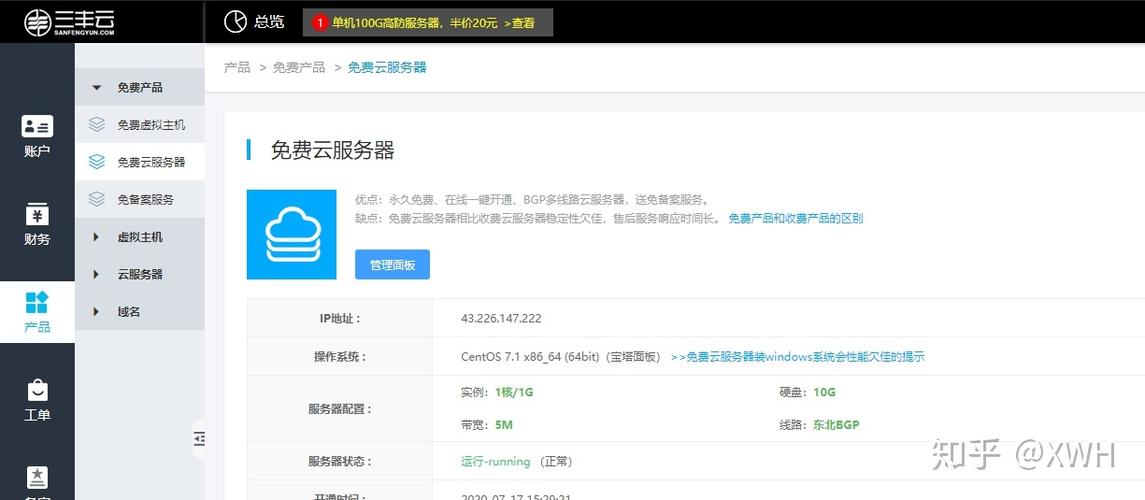Click the 免费云服务器 page heading
The image size is (1145, 500).
pos(333,150)
